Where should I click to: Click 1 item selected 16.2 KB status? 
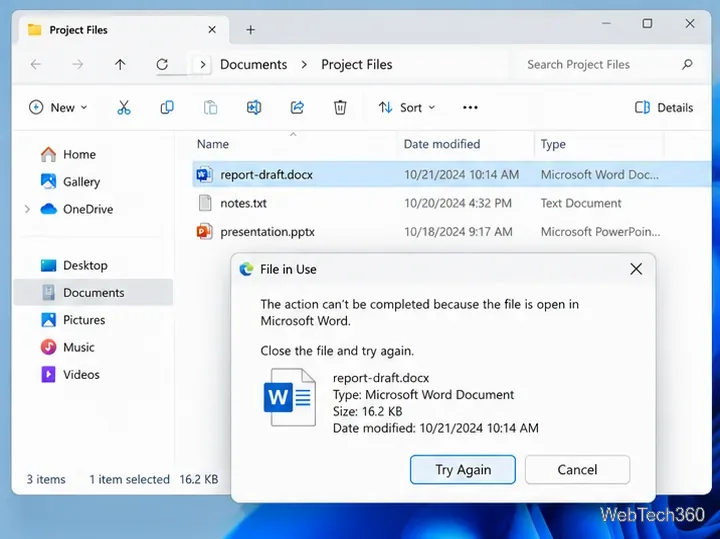(153, 479)
